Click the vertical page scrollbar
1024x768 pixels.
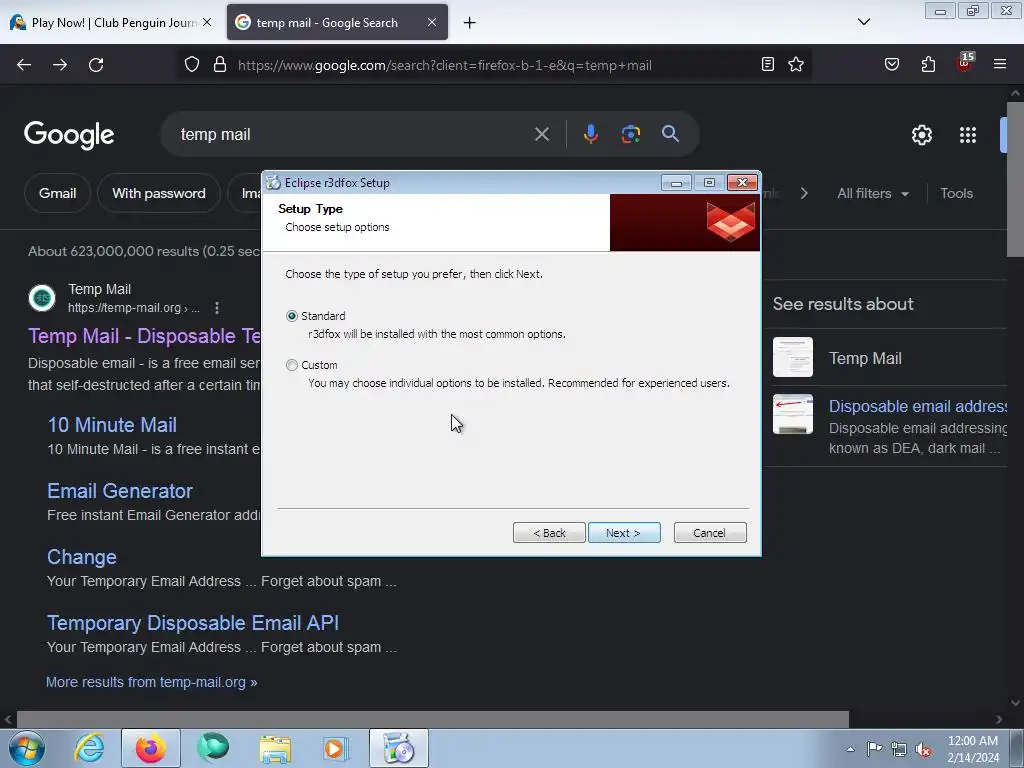tap(1016, 178)
